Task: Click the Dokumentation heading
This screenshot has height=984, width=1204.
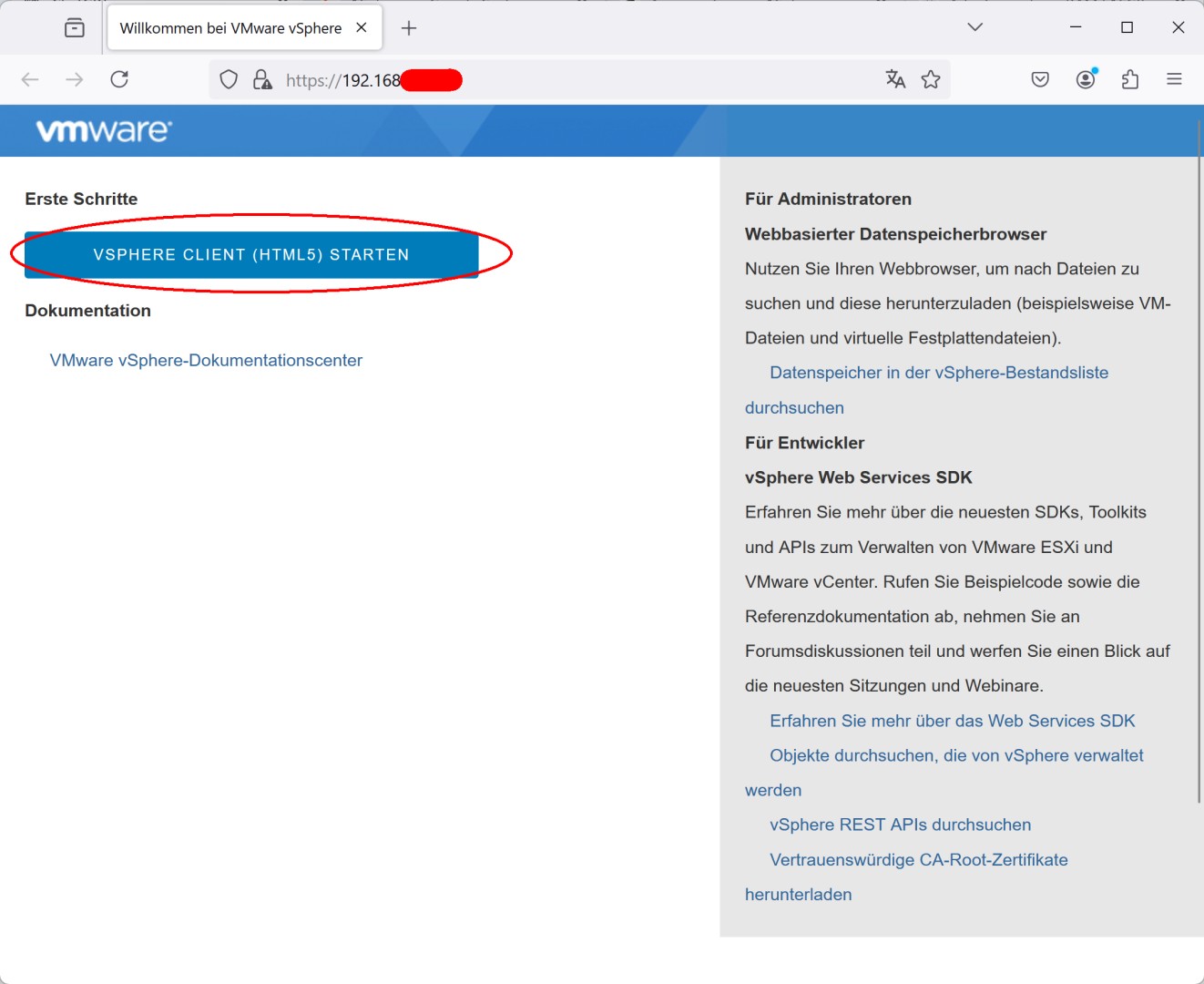Action: [x=87, y=311]
